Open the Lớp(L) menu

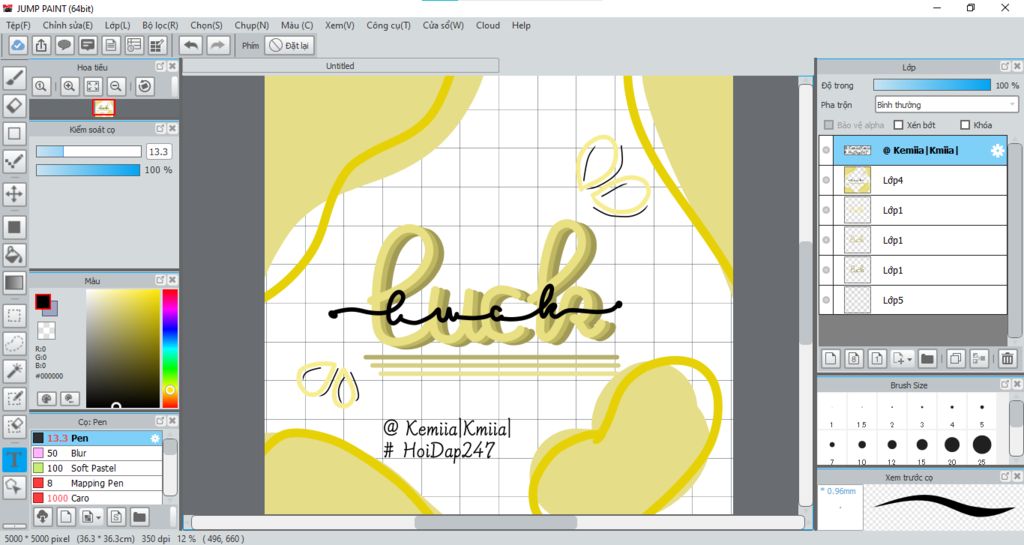(x=118, y=25)
